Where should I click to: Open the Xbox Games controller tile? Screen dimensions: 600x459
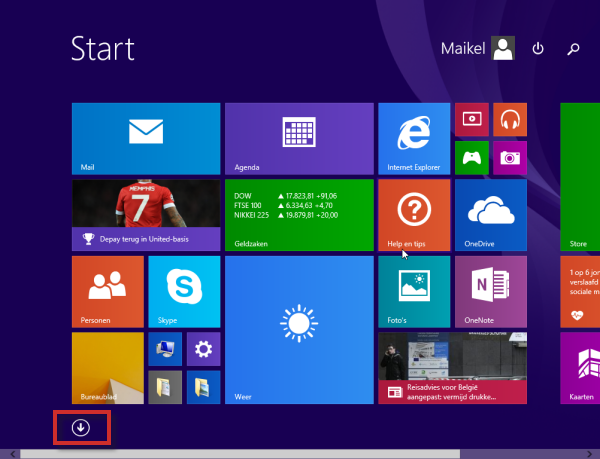click(472, 158)
